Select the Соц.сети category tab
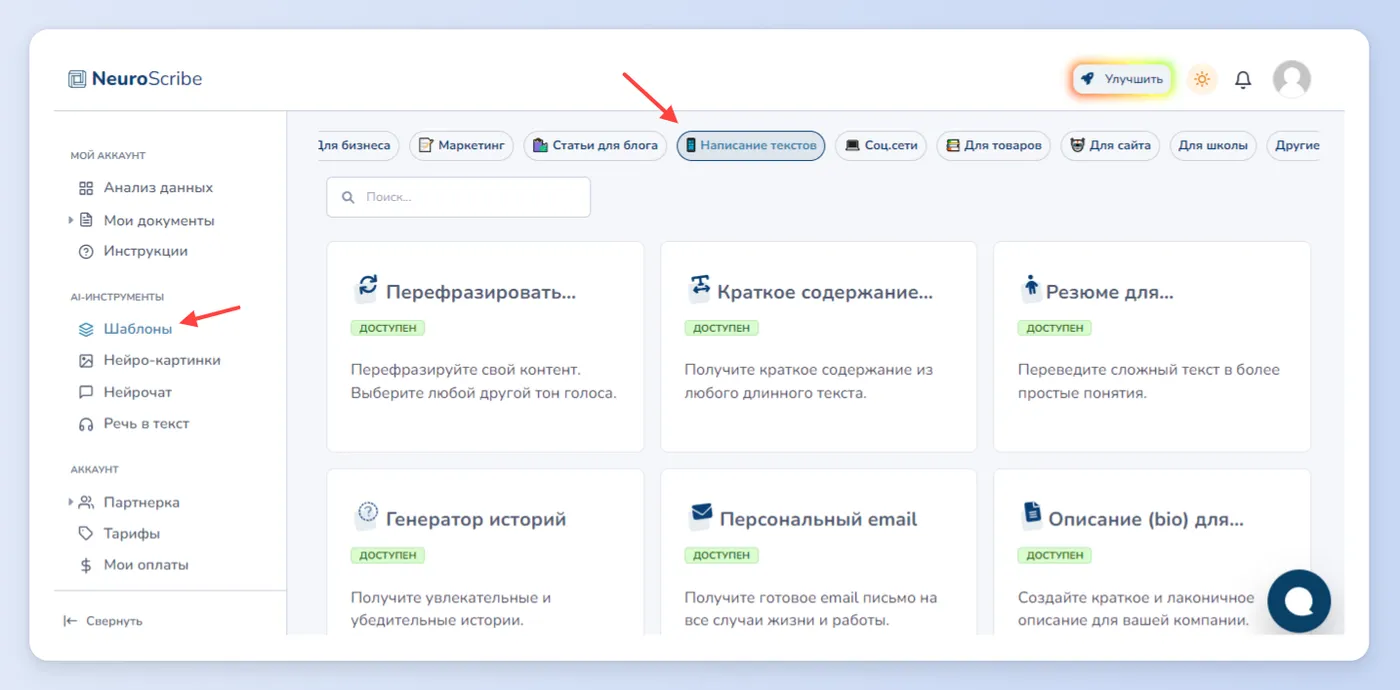Image resolution: width=1400 pixels, height=690 pixels. 881,145
